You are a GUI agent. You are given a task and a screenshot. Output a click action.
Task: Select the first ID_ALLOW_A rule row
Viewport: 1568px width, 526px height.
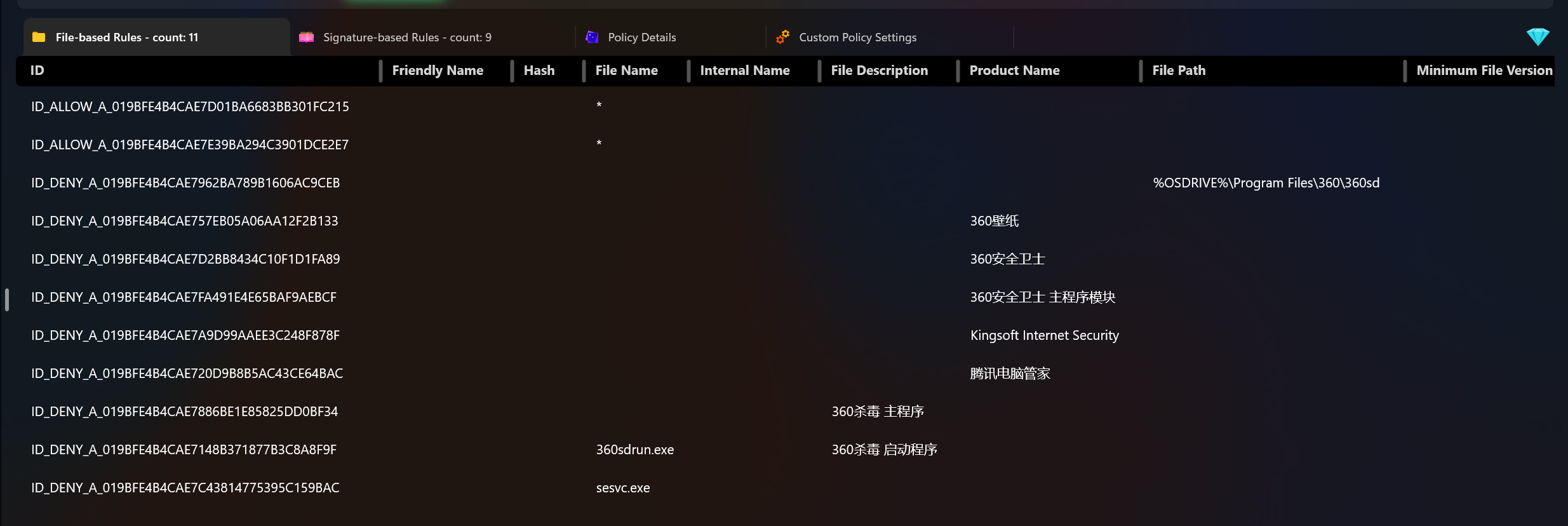[x=190, y=107]
